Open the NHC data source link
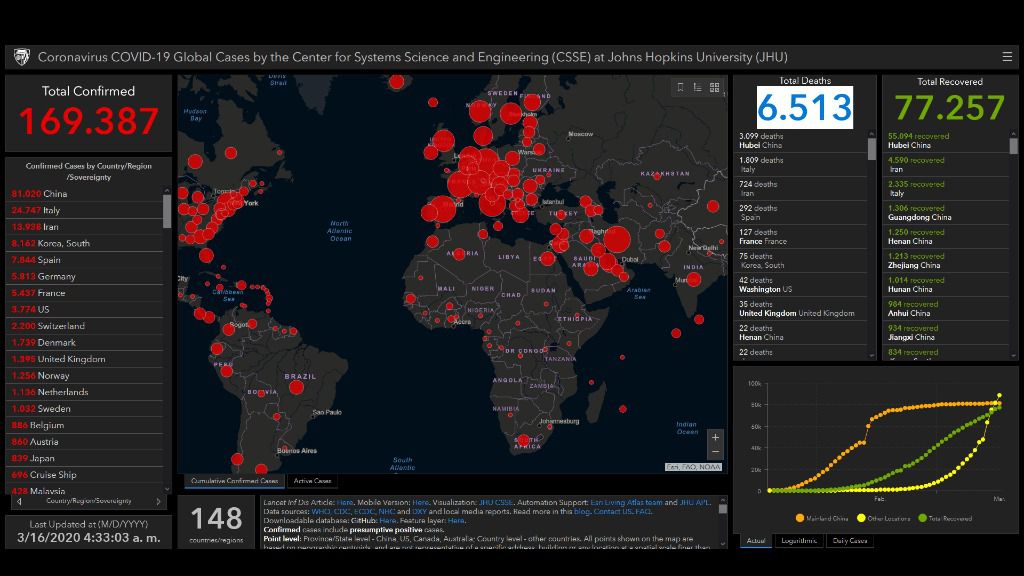This screenshot has height=576, width=1024. [387, 511]
